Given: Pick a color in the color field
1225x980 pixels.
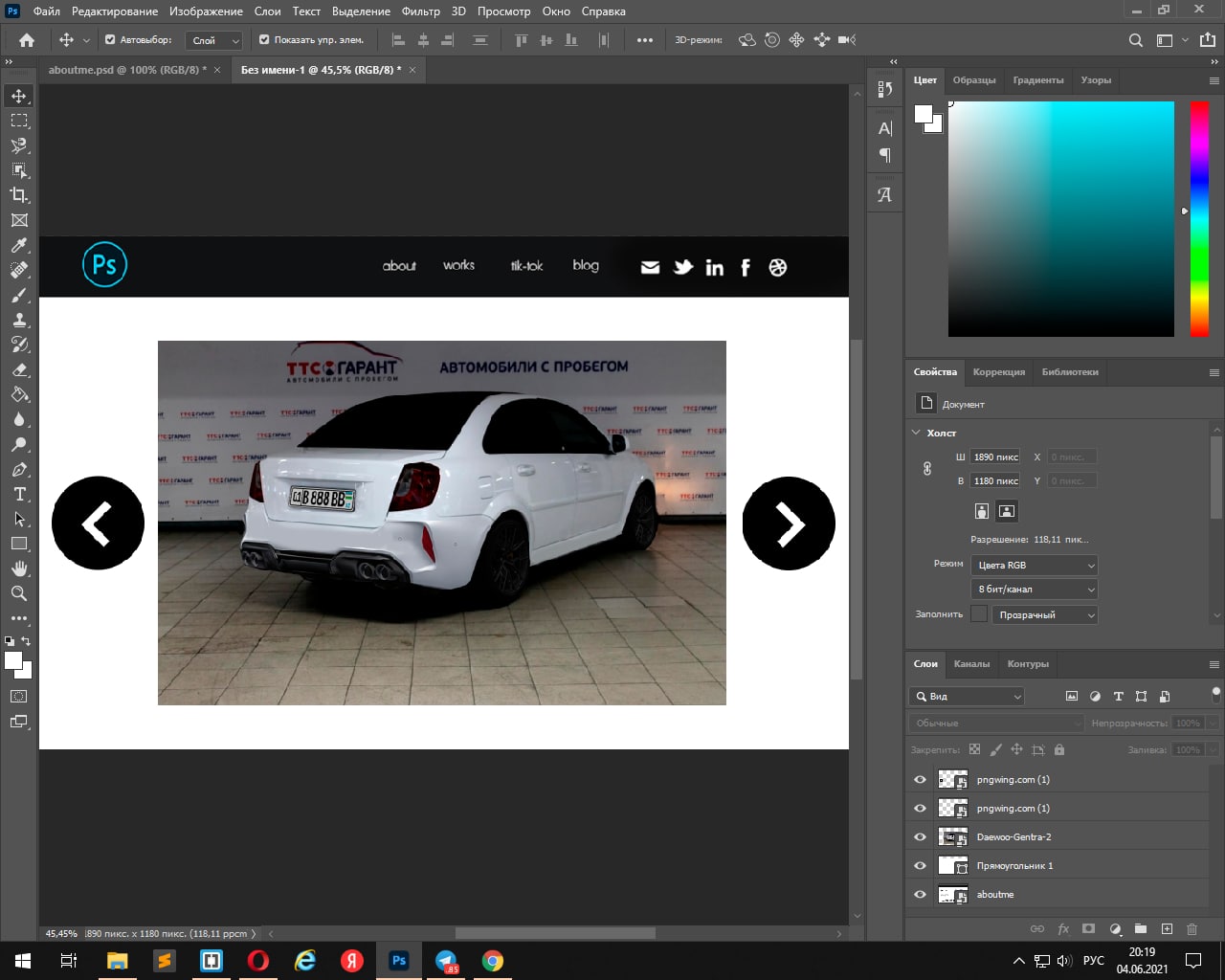Looking at the screenshot, I should pyautogui.click(x=1061, y=219).
